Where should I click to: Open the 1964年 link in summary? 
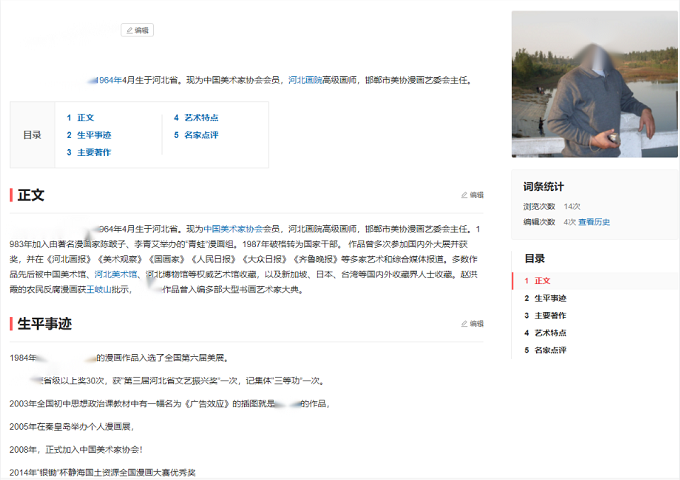(109, 80)
